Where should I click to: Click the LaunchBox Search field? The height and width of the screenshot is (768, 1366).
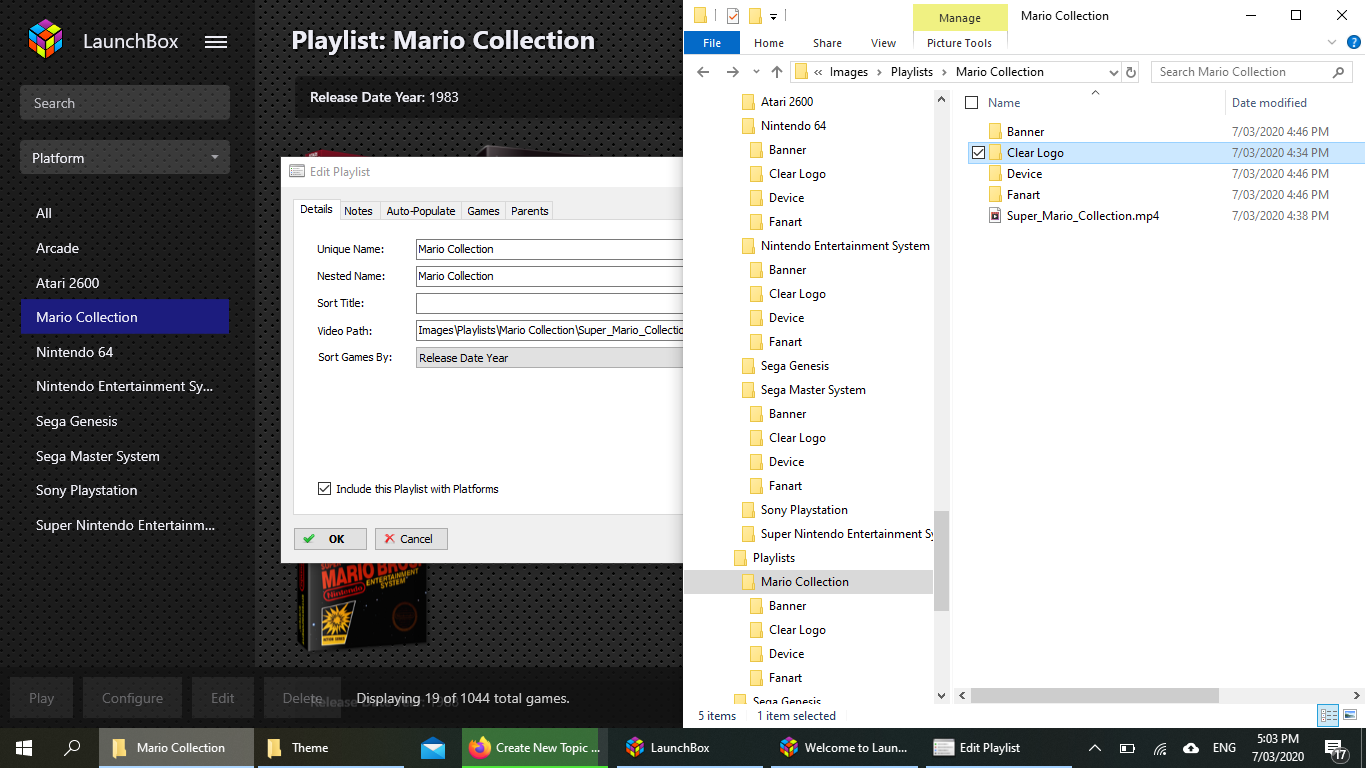point(125,103)
